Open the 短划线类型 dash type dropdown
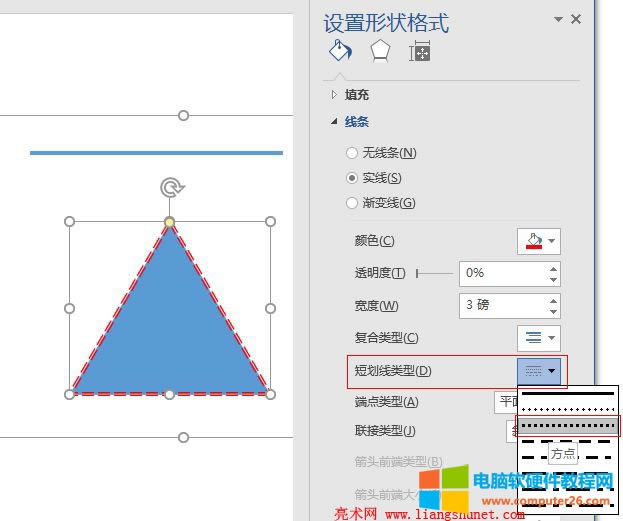The image size is (623, 521). click(542, 371)
